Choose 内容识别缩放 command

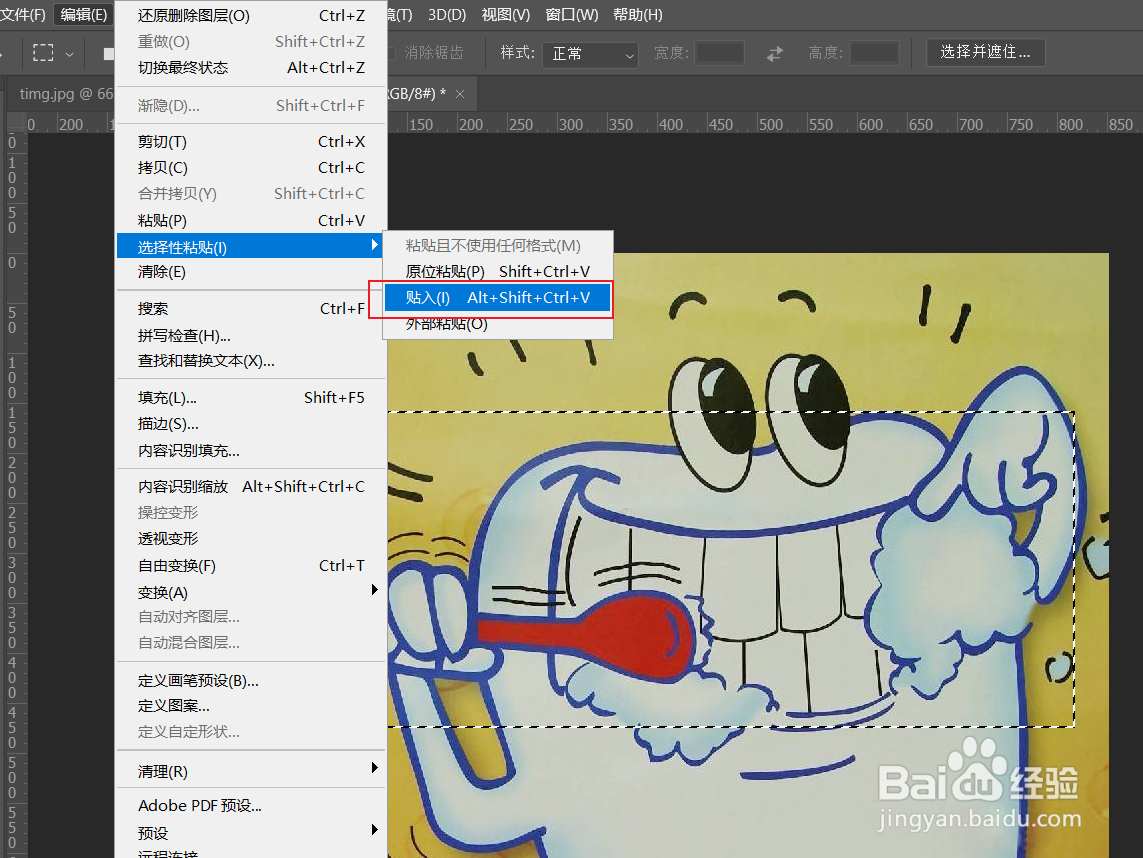pyautogui.click(x=251, y=486)
